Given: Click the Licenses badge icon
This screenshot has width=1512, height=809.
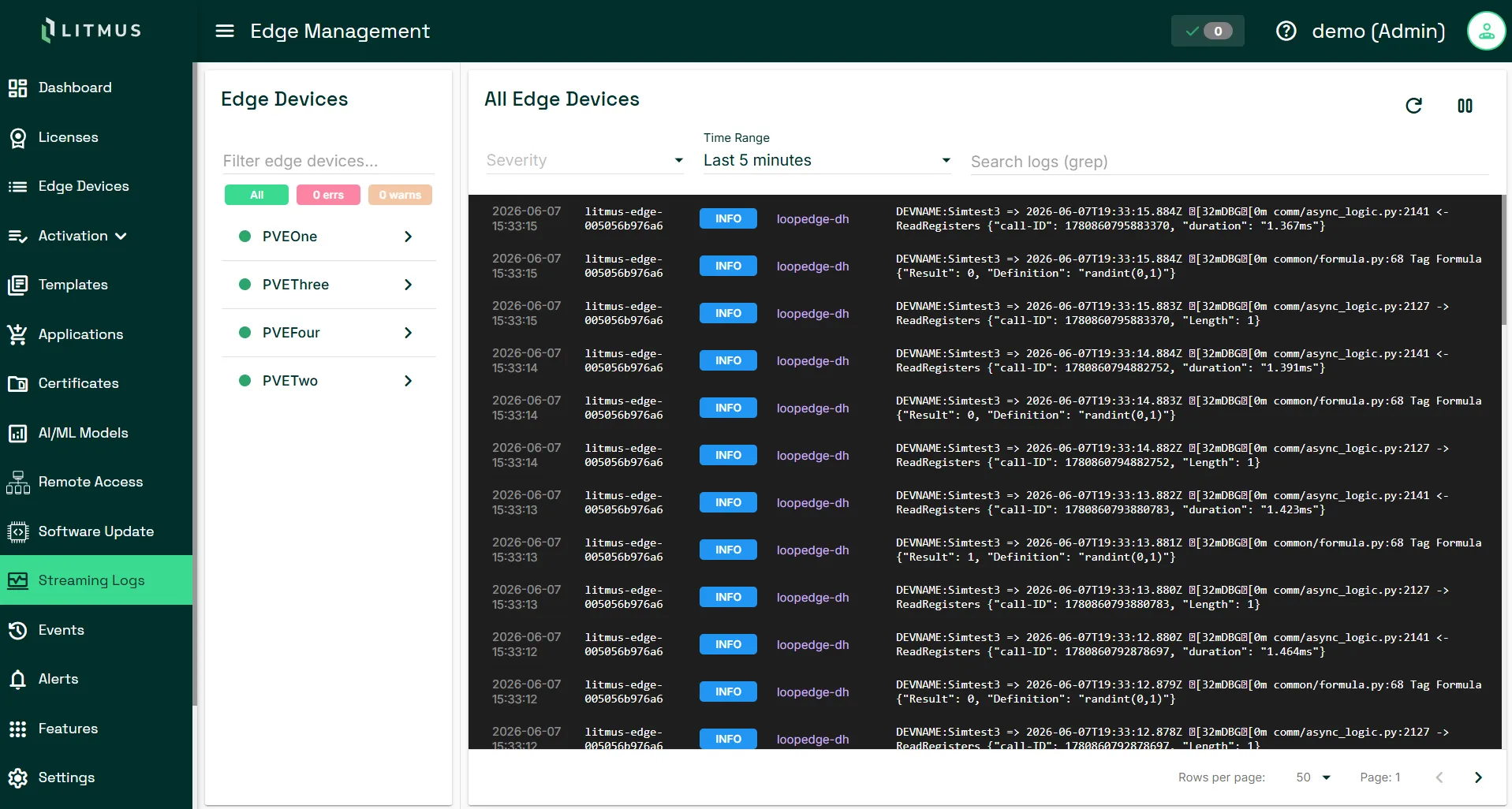Looking at the screenshot, I should (17, 137).
